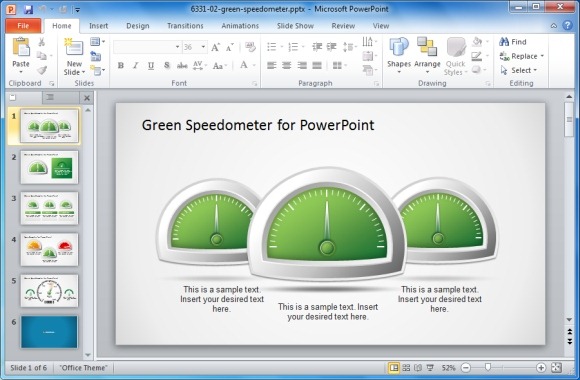Click the 52% zoom level
Screen dimensions: 580x380
tap(448, 368)
